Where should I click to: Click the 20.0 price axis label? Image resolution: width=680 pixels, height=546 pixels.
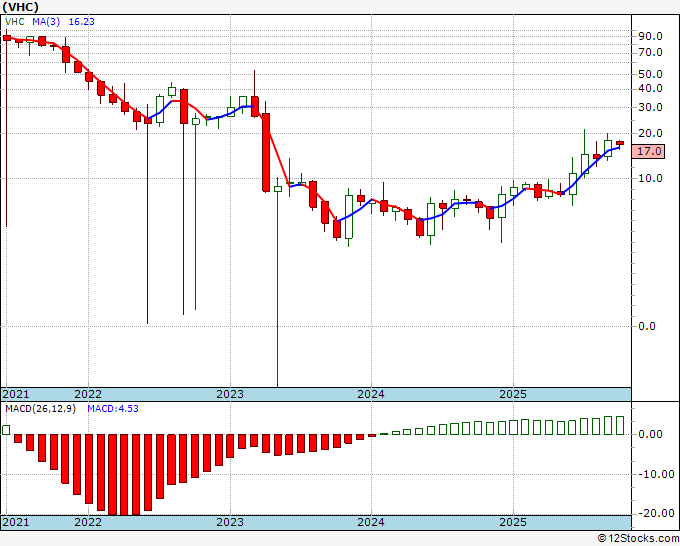click(x=651, y=133)
